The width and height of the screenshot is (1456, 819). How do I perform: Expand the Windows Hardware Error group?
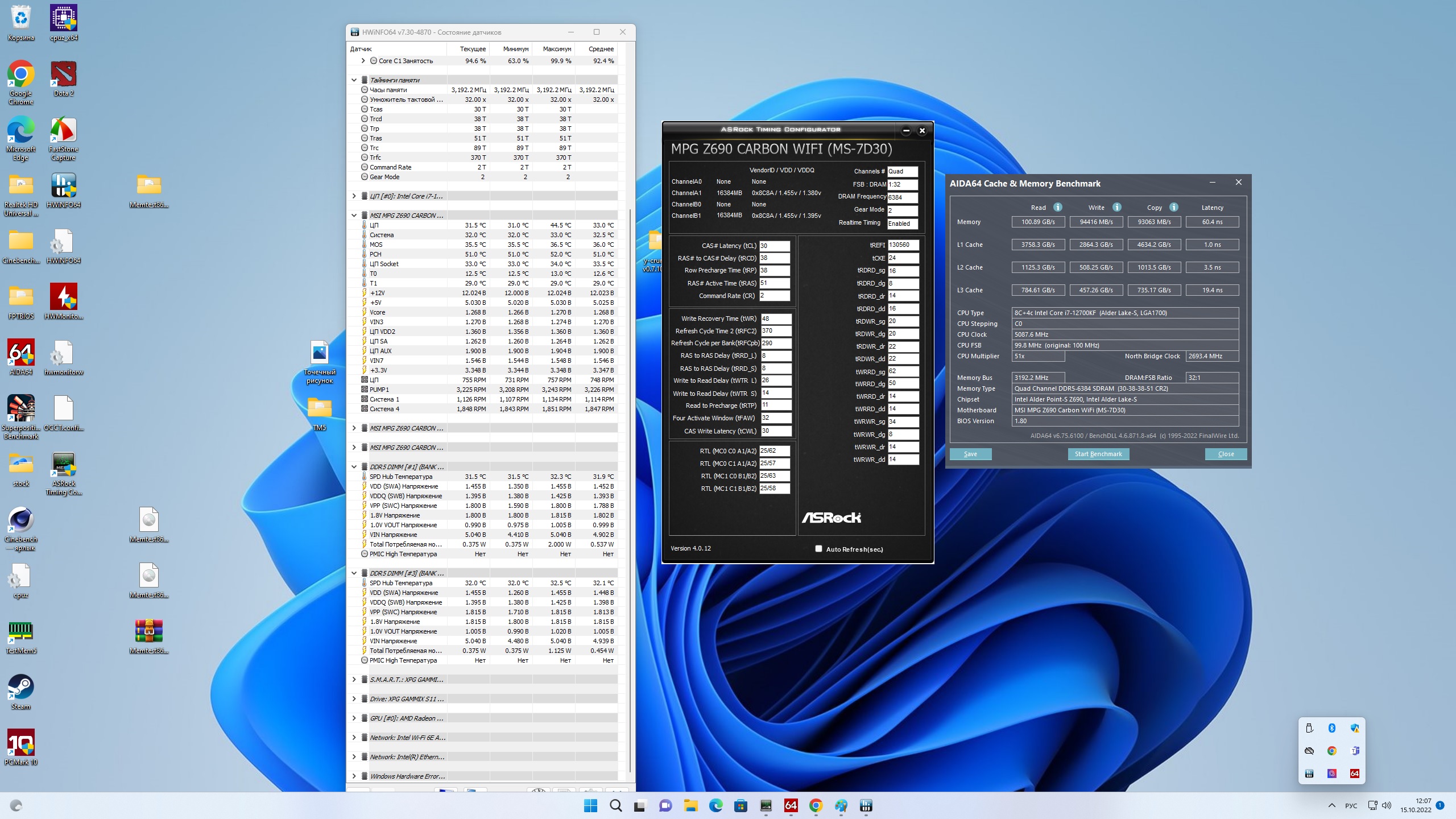(x=354, y=776)
